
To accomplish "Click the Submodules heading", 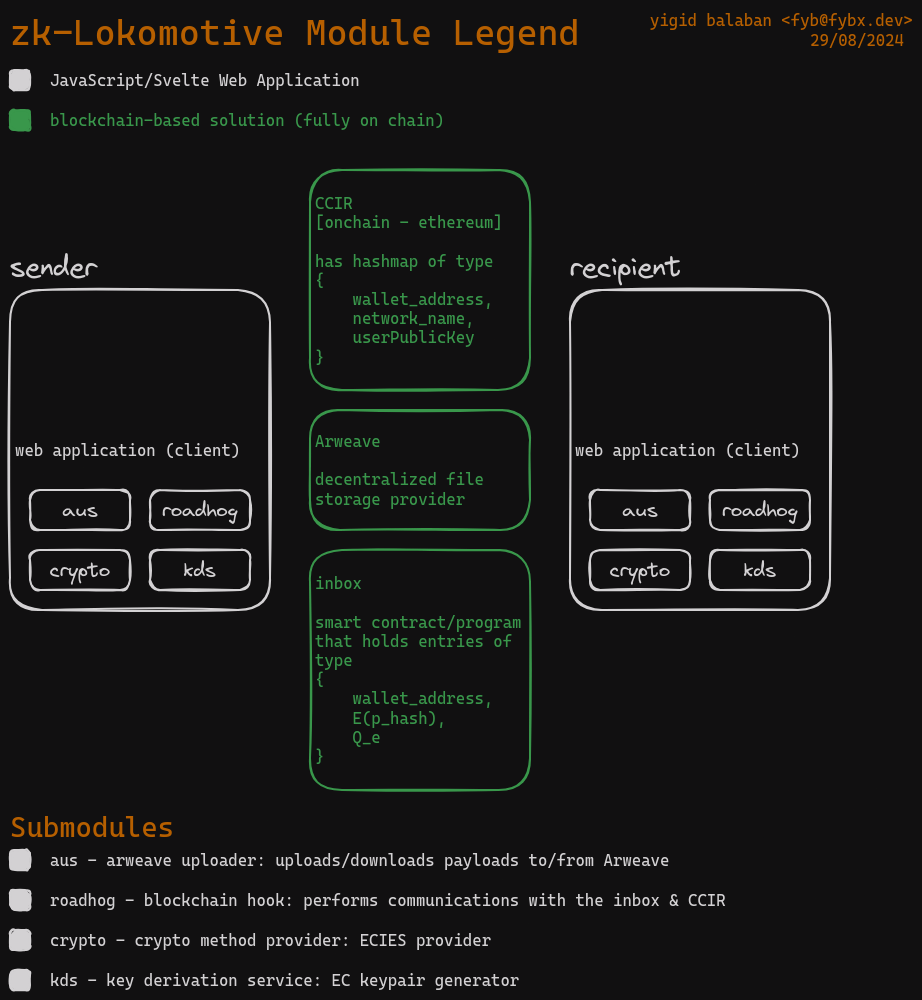I will point(92,828).
